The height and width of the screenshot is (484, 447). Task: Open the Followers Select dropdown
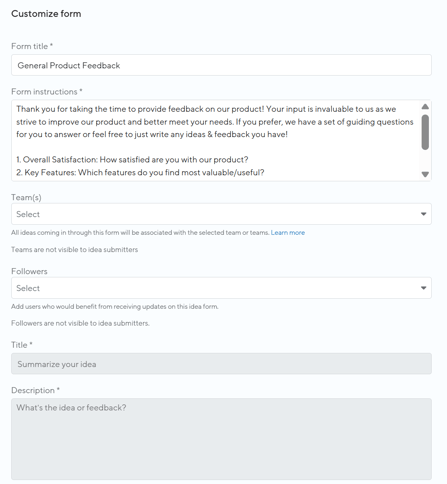(x=221, y=288)
